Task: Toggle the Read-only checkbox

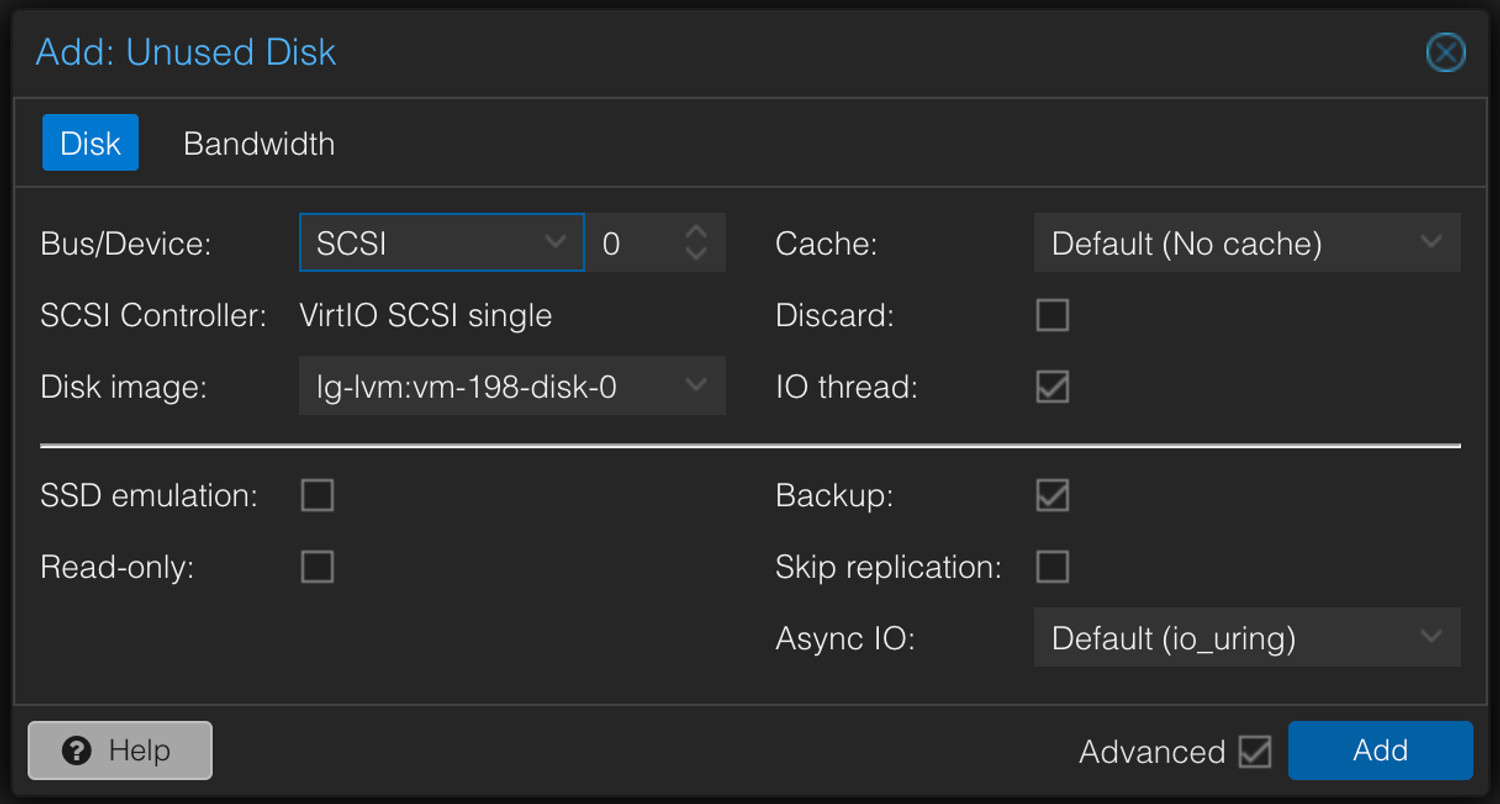Action: tap(317, 567)
